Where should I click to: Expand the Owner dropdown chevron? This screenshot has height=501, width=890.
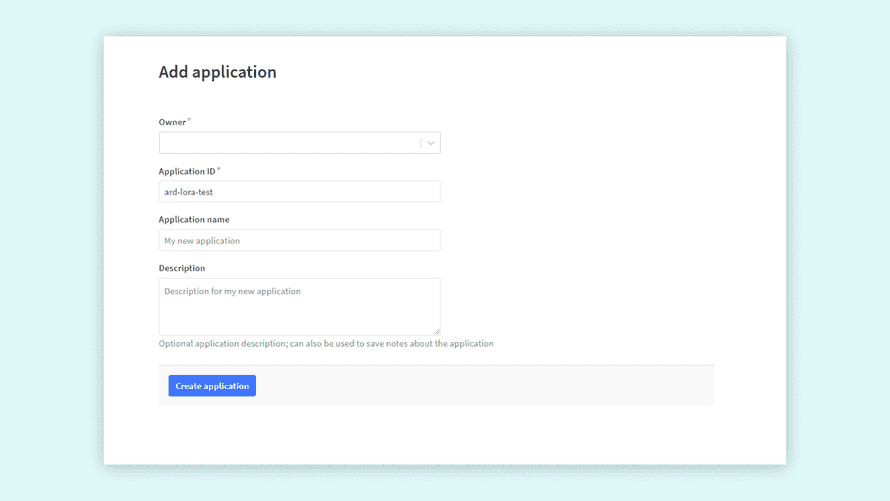click(x=430, y=143)
